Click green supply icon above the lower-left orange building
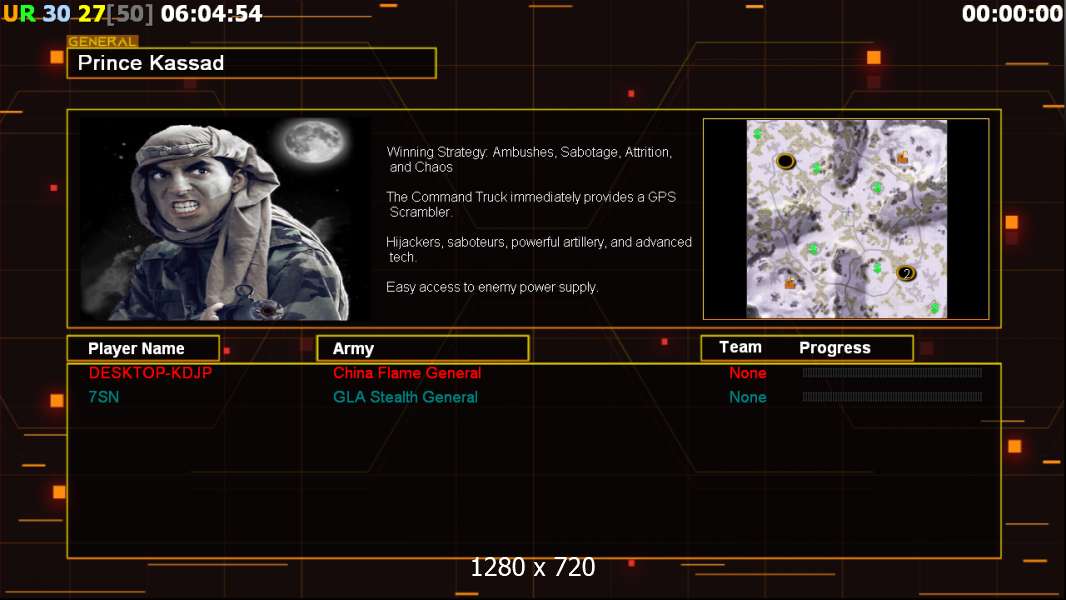This screenshot has height=600, width=1066. tap(813, 249)
